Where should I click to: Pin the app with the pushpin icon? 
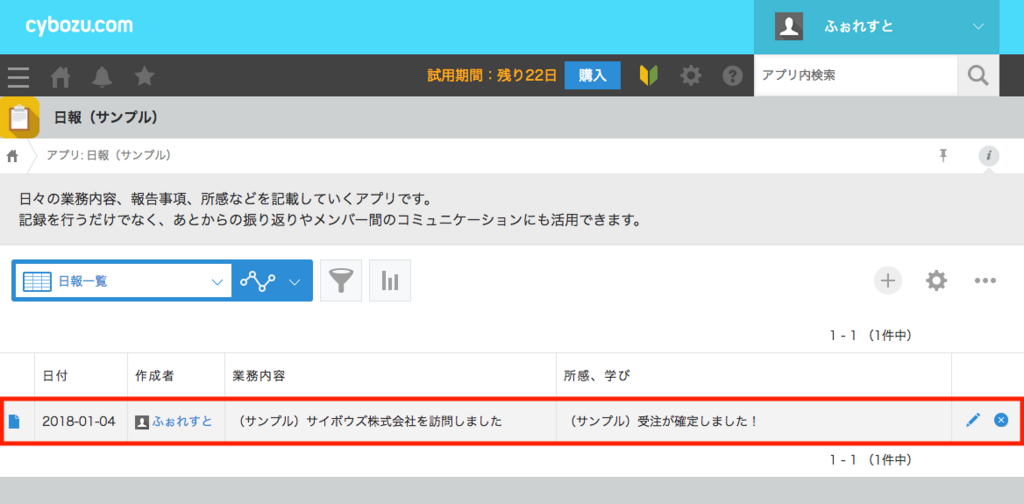pyautogui.click(x=943, y=155)
